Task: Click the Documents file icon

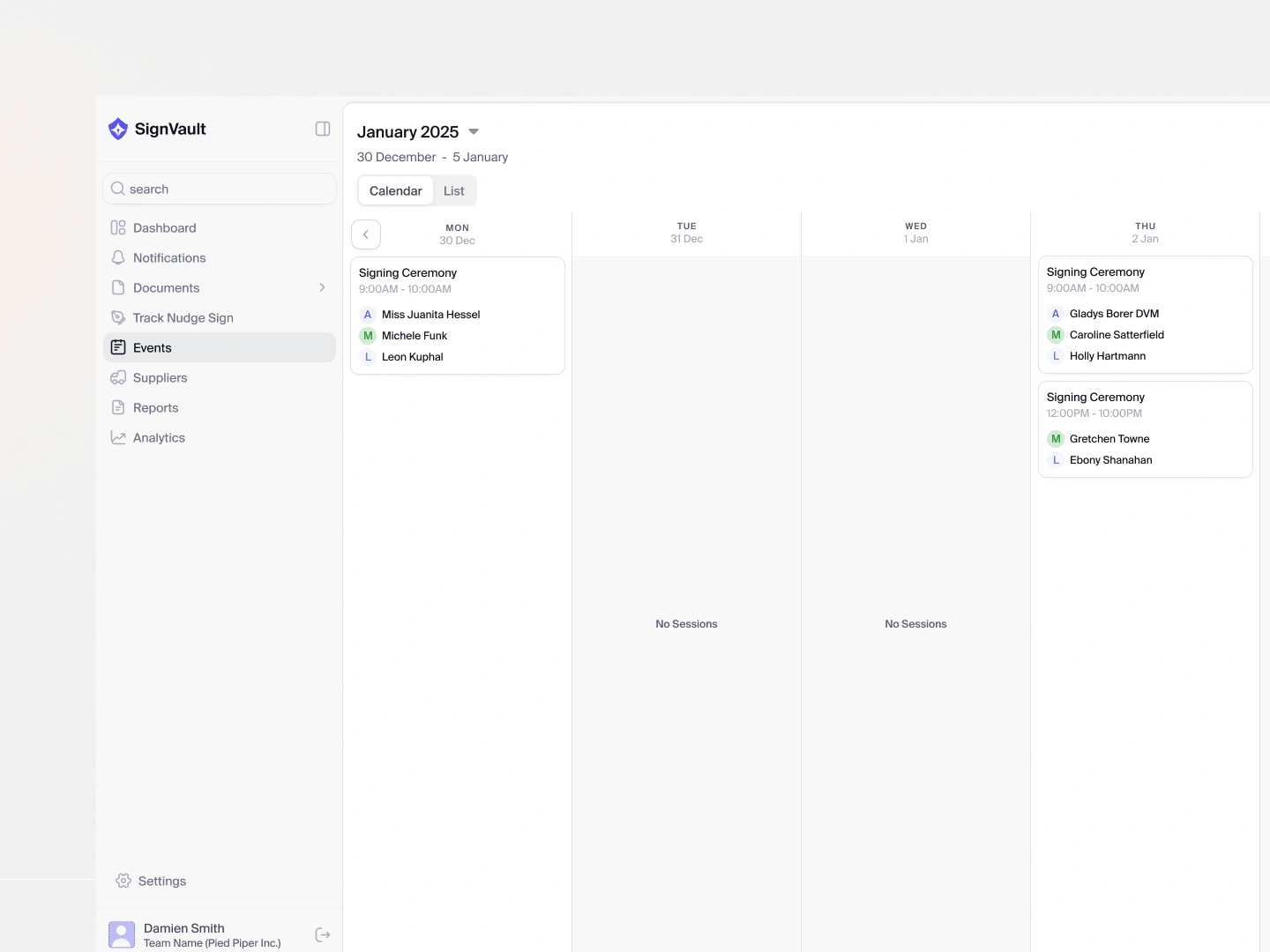Action: click(x=118, y=287)
